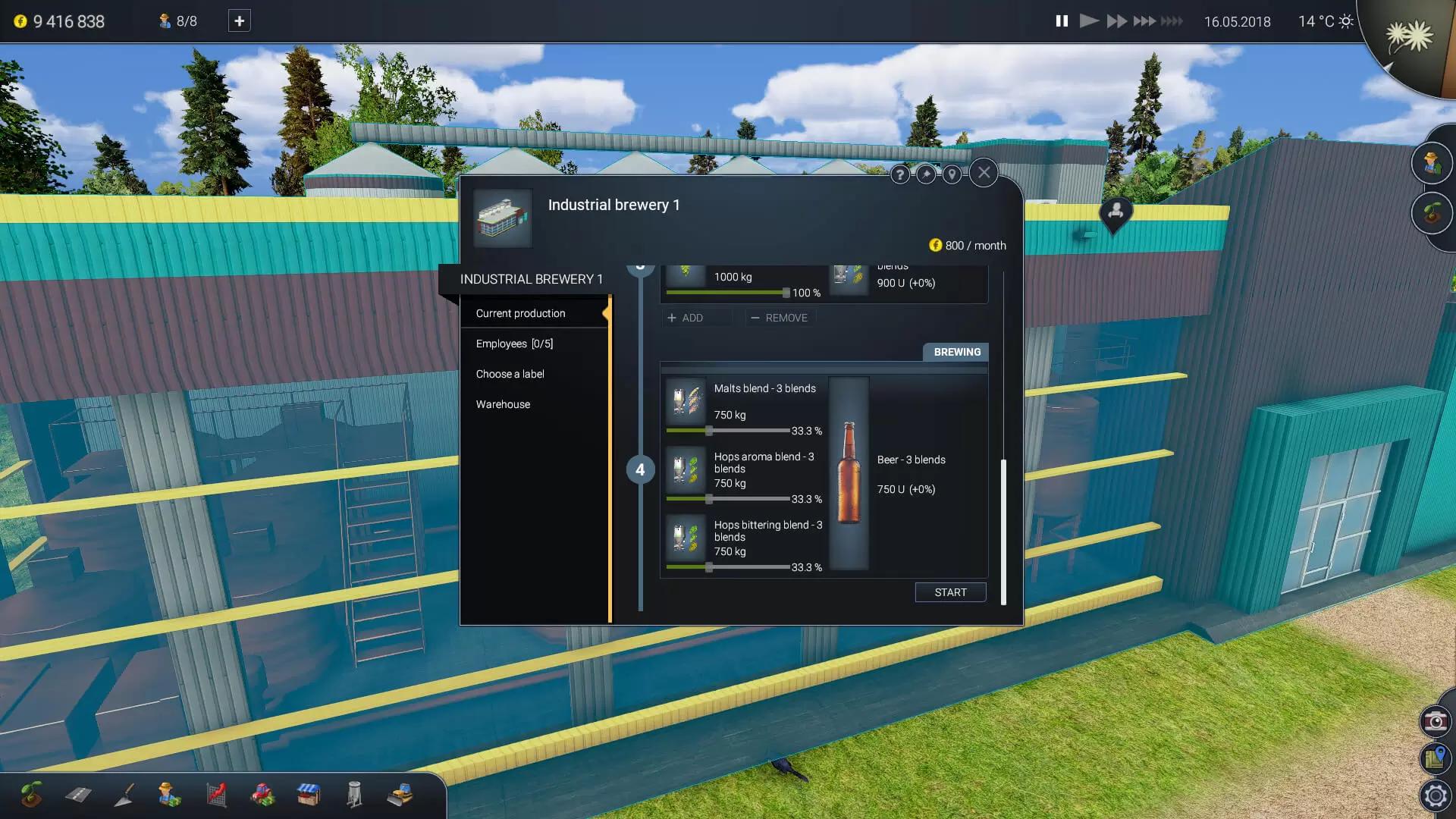Locate brewery with map marker icon

point(952,174)
